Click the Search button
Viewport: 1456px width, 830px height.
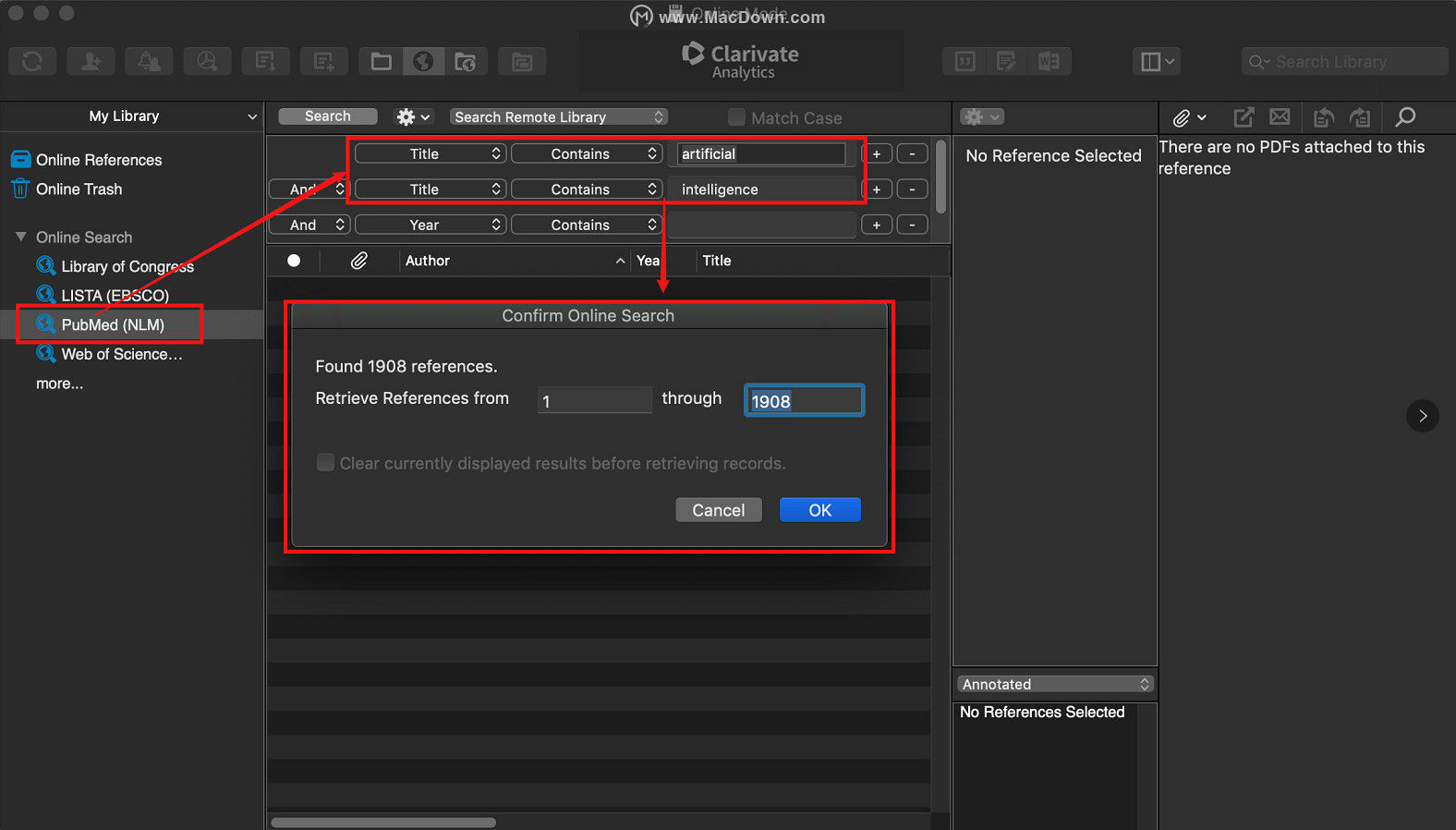click(x=328, y=116)
